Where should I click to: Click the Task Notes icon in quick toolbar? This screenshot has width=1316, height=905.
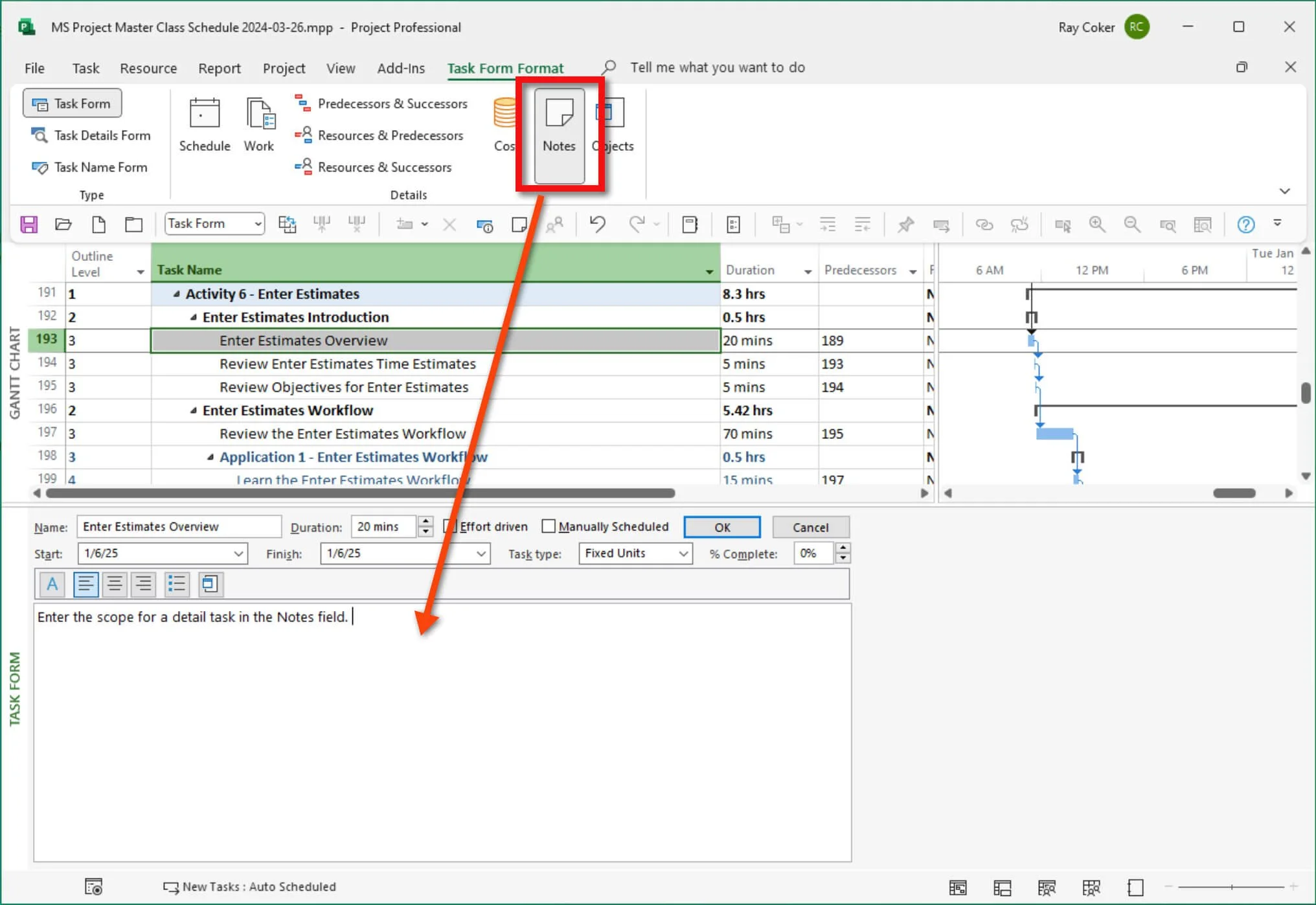point(519,225)
